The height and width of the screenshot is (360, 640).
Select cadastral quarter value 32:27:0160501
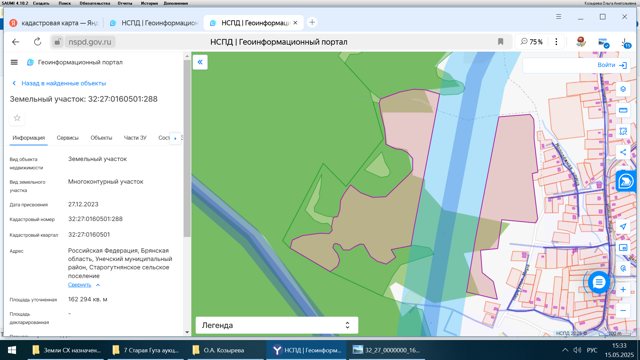coord(89,235)
